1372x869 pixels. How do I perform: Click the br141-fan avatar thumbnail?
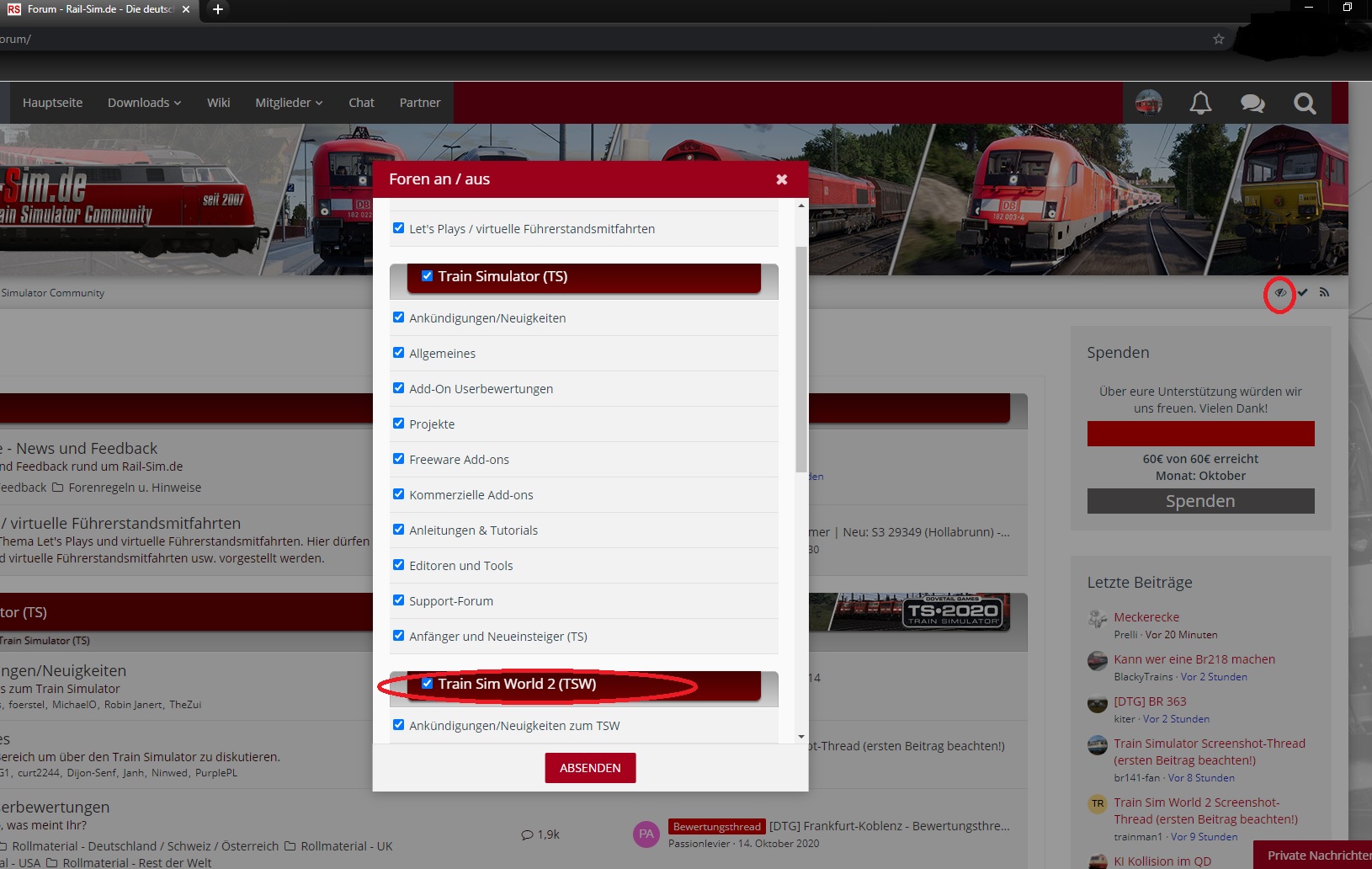coord(1098,745)
